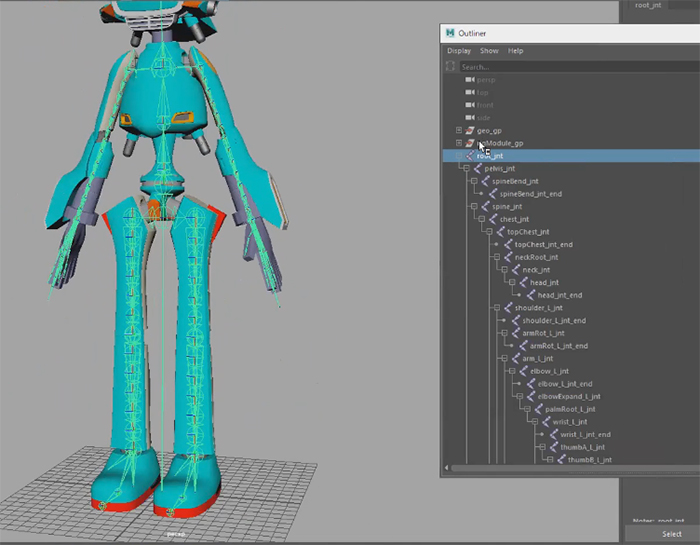Select the shoulder_L_jnt_end row label
Viewport: 700px width, 545px height.
click(554, 320)
